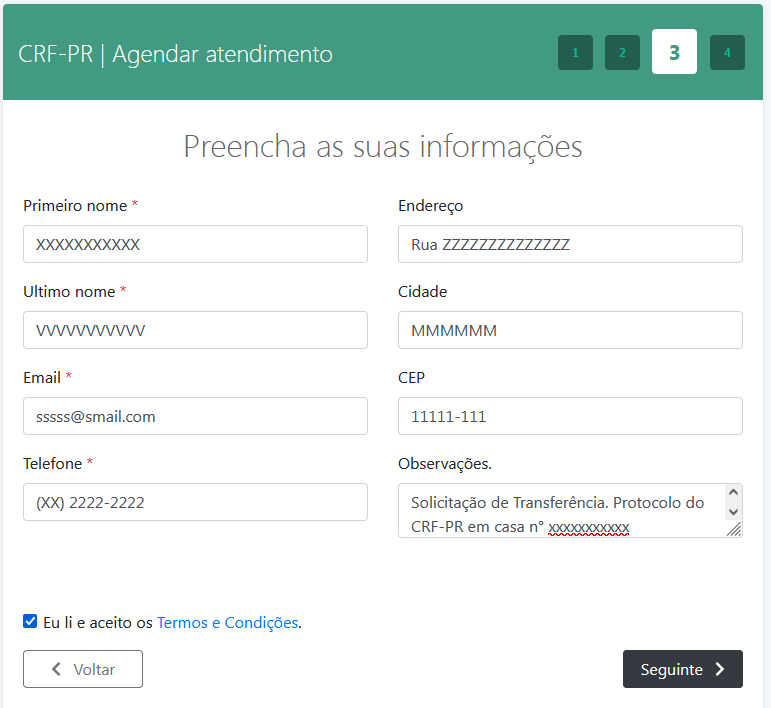Click inside the CEP field
771x708 pixels.
click(x=570, y=416)
